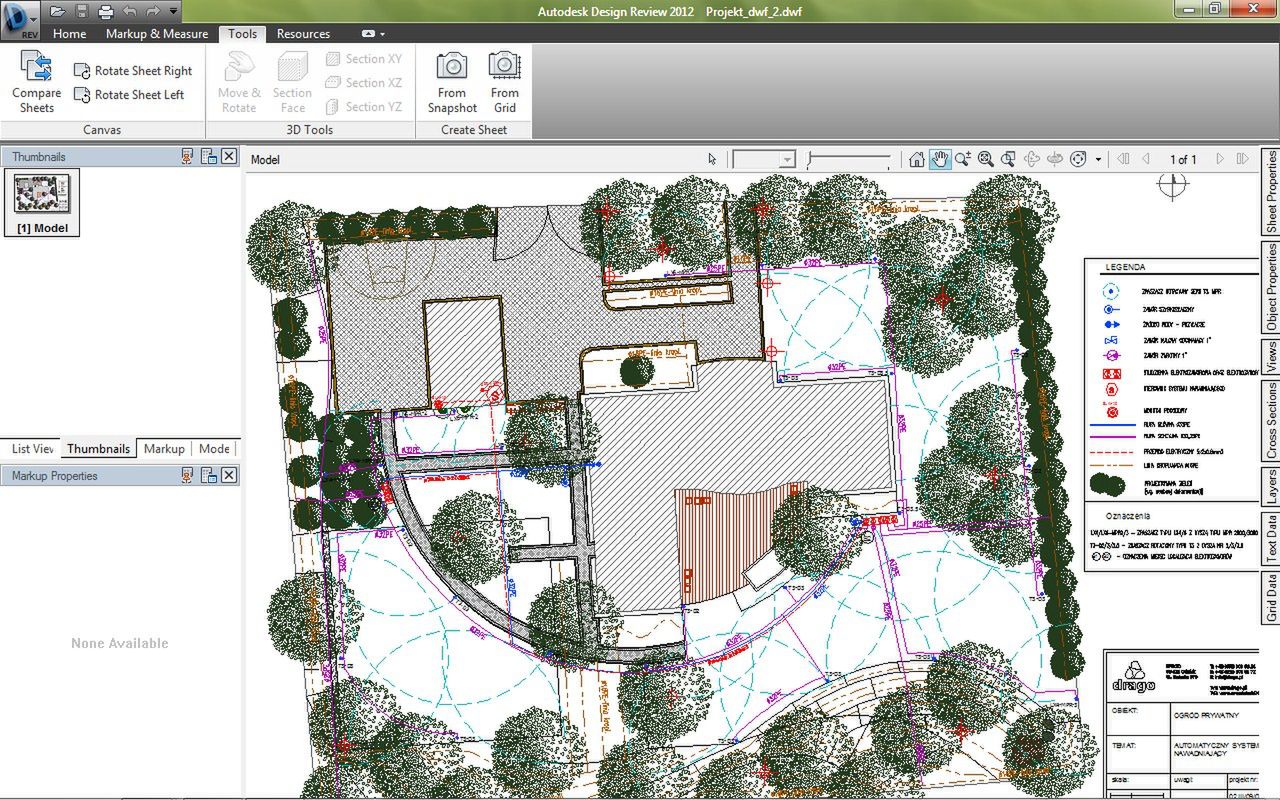
Task: Click the Move & Rotate 3D tool
Action: pos(239,82)
